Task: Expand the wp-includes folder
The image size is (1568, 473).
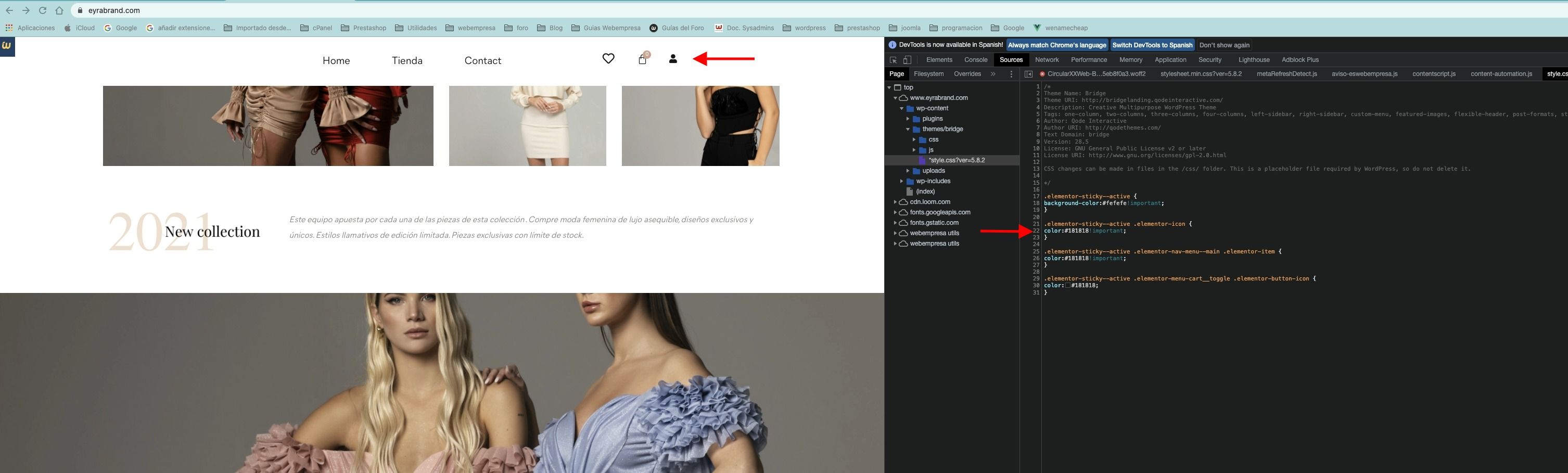Action: tap(901, 181)
